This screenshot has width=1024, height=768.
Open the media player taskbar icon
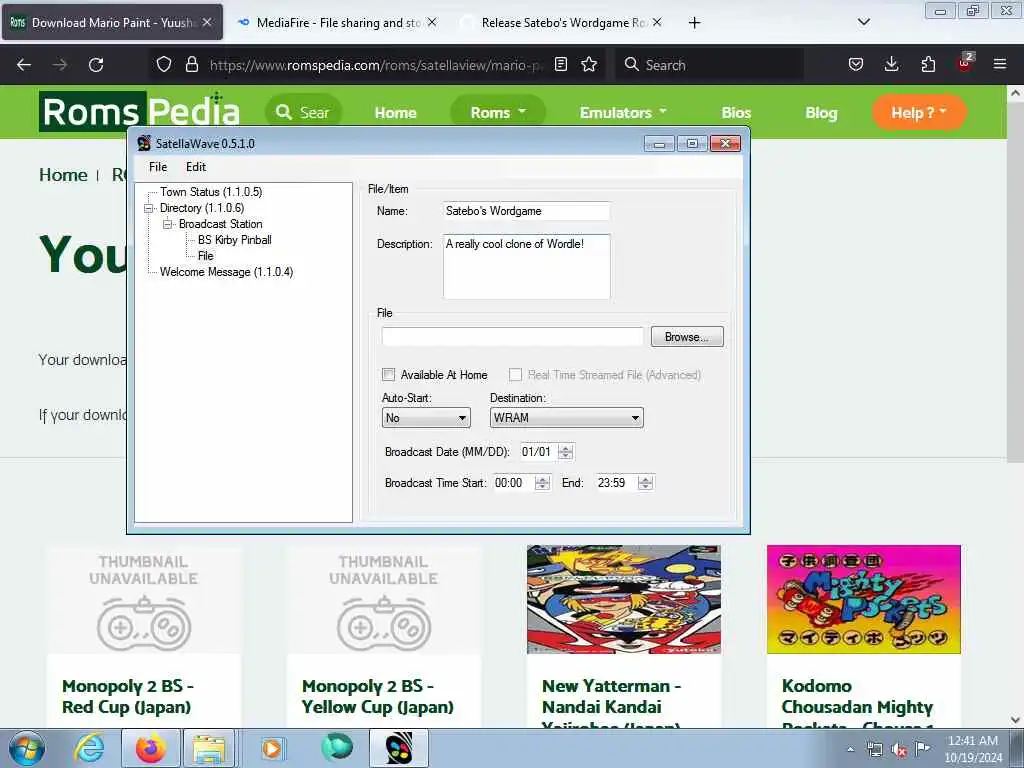point(272,749)
